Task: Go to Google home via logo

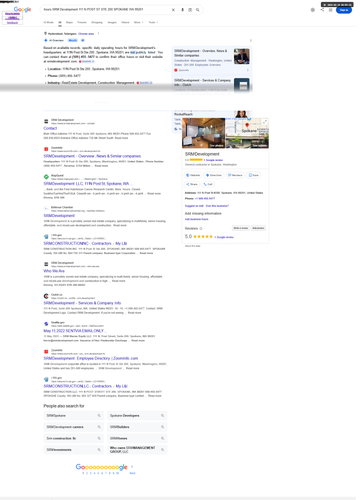Action: 22,9
